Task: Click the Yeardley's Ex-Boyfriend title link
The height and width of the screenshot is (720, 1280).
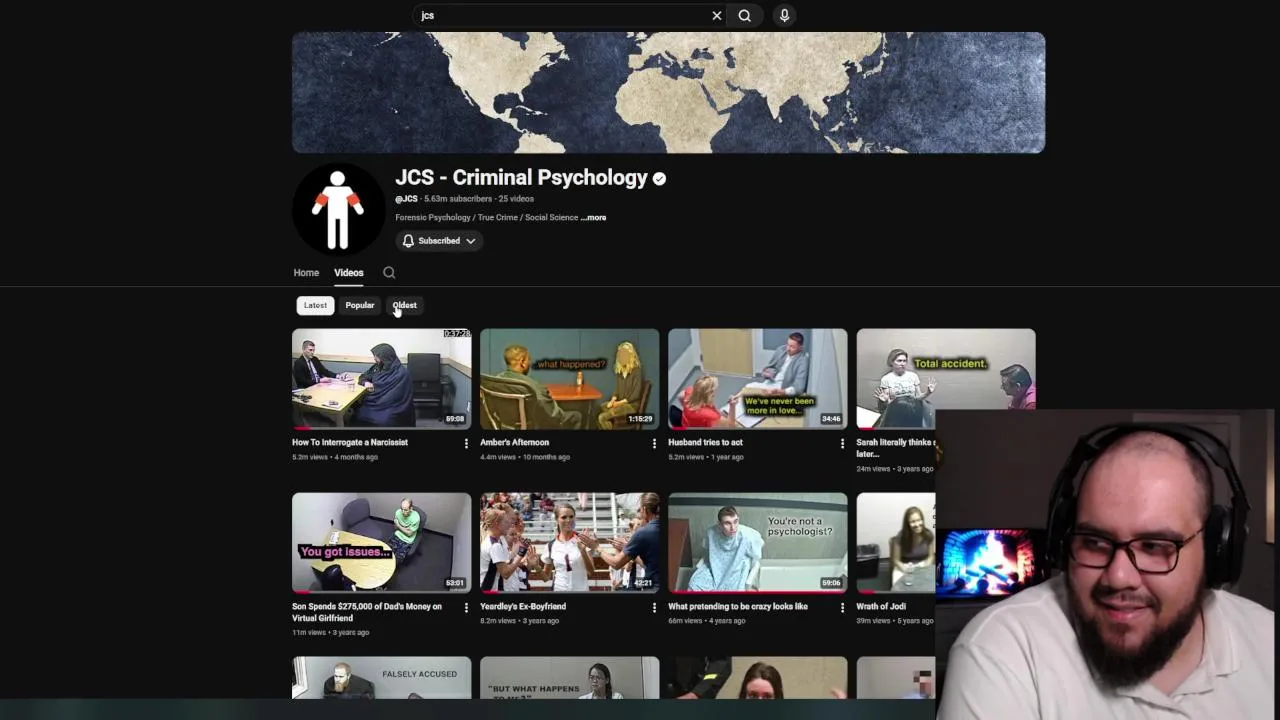Action: [523, 606]
